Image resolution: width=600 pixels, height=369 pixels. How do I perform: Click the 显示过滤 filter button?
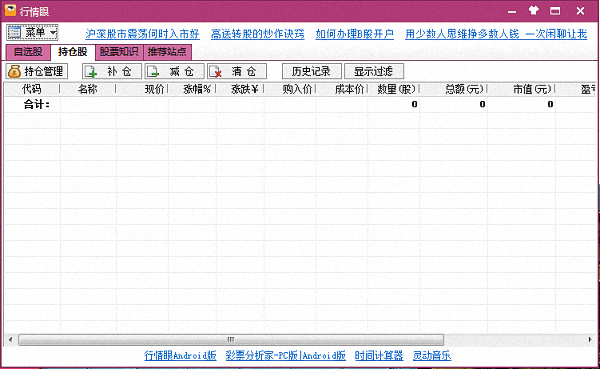[x=374, y=72]
